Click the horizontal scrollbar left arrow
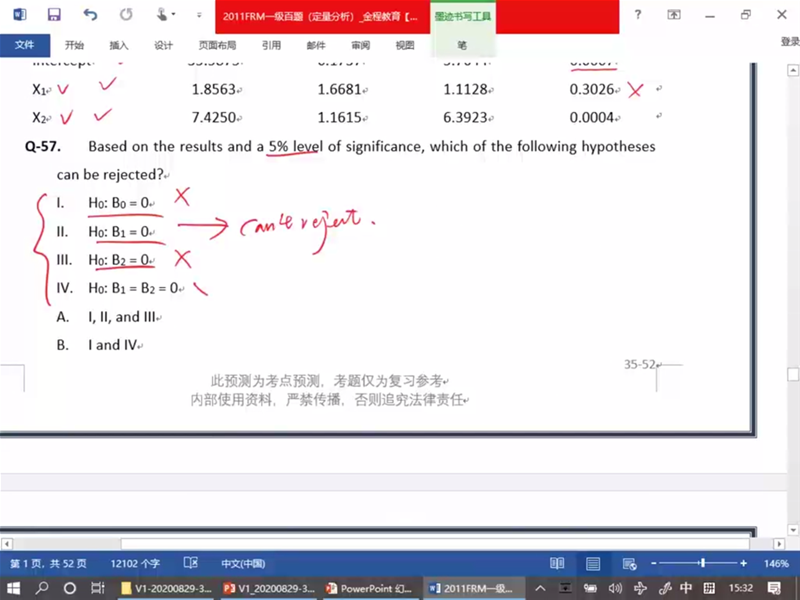800x600 pixels. (6, 544)
